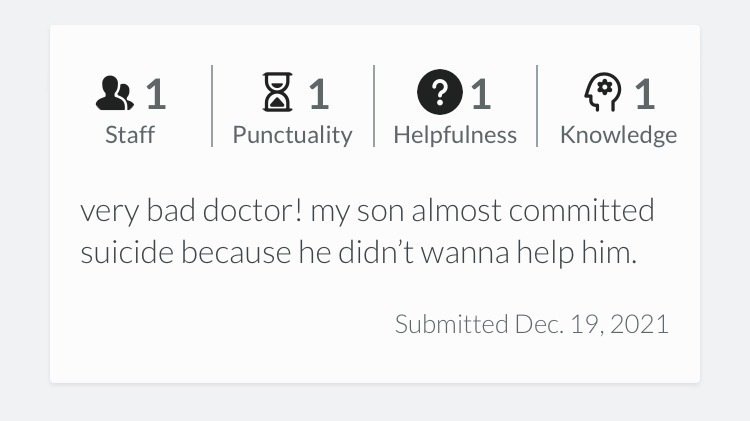This screenshot has width=750, height=421.
Task: Click the Punctuality label
Action: (x=292, y=135)
